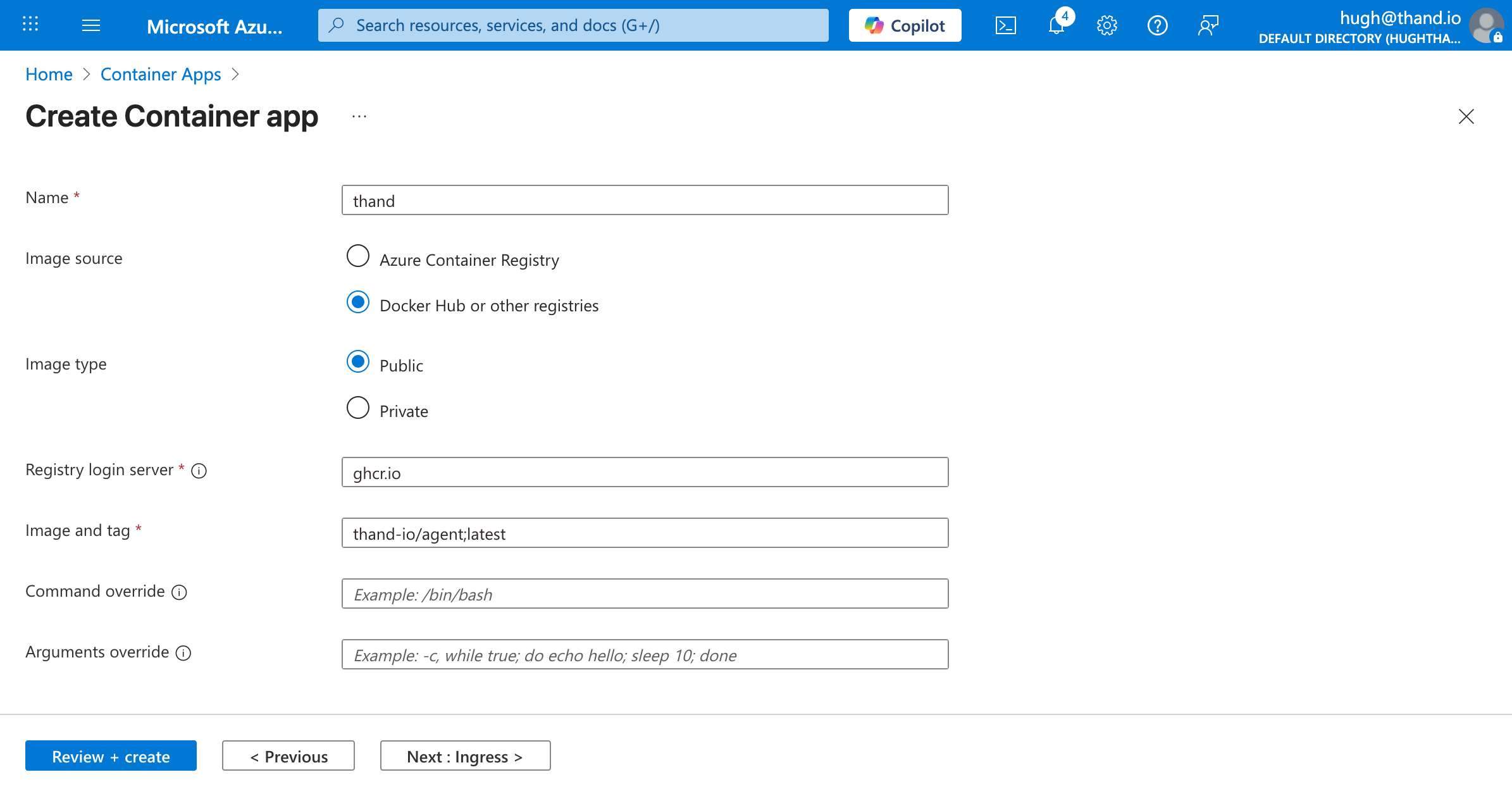The height and width of the screenshot is (796, 1512).
Task: Show info for Command override
Action: tap(179, 592)
